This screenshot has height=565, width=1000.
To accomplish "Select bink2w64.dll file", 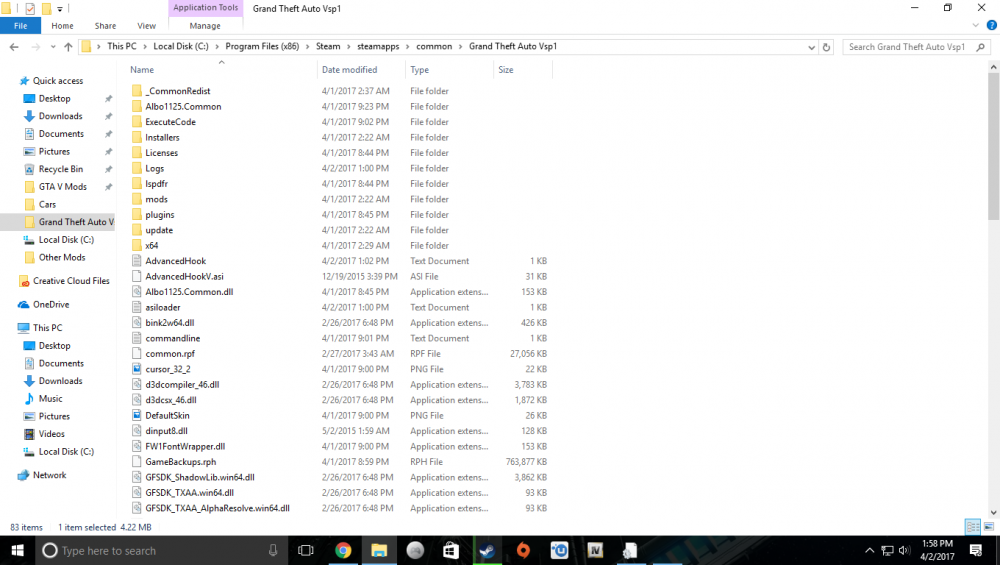I will click(170, 323).
